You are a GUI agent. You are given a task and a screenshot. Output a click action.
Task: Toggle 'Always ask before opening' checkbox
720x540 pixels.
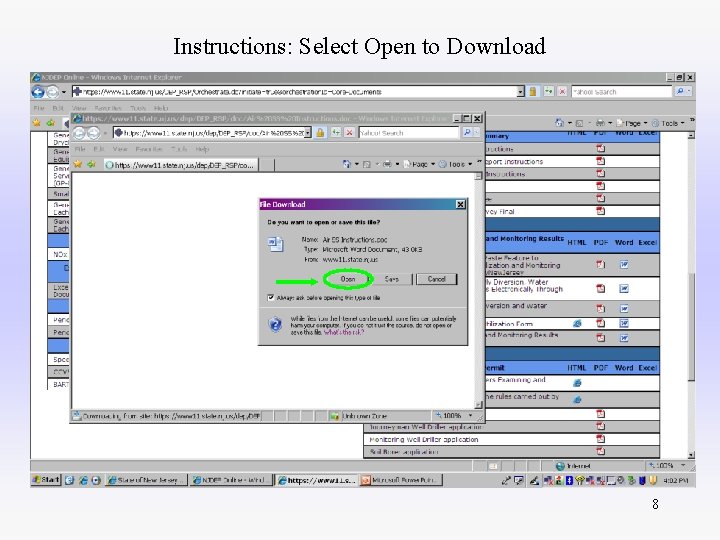(271, 298)
